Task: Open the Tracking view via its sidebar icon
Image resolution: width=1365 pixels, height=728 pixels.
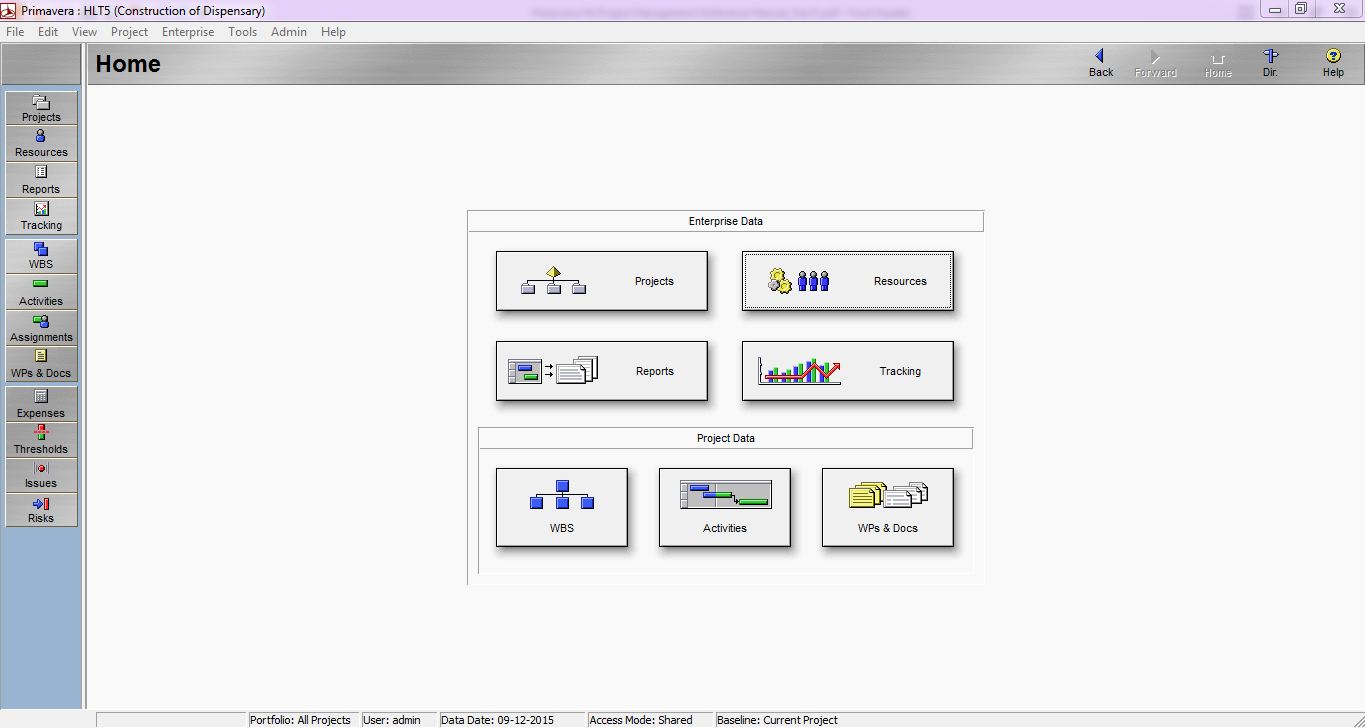Action: pyautogui.click(x=40, y=216)
